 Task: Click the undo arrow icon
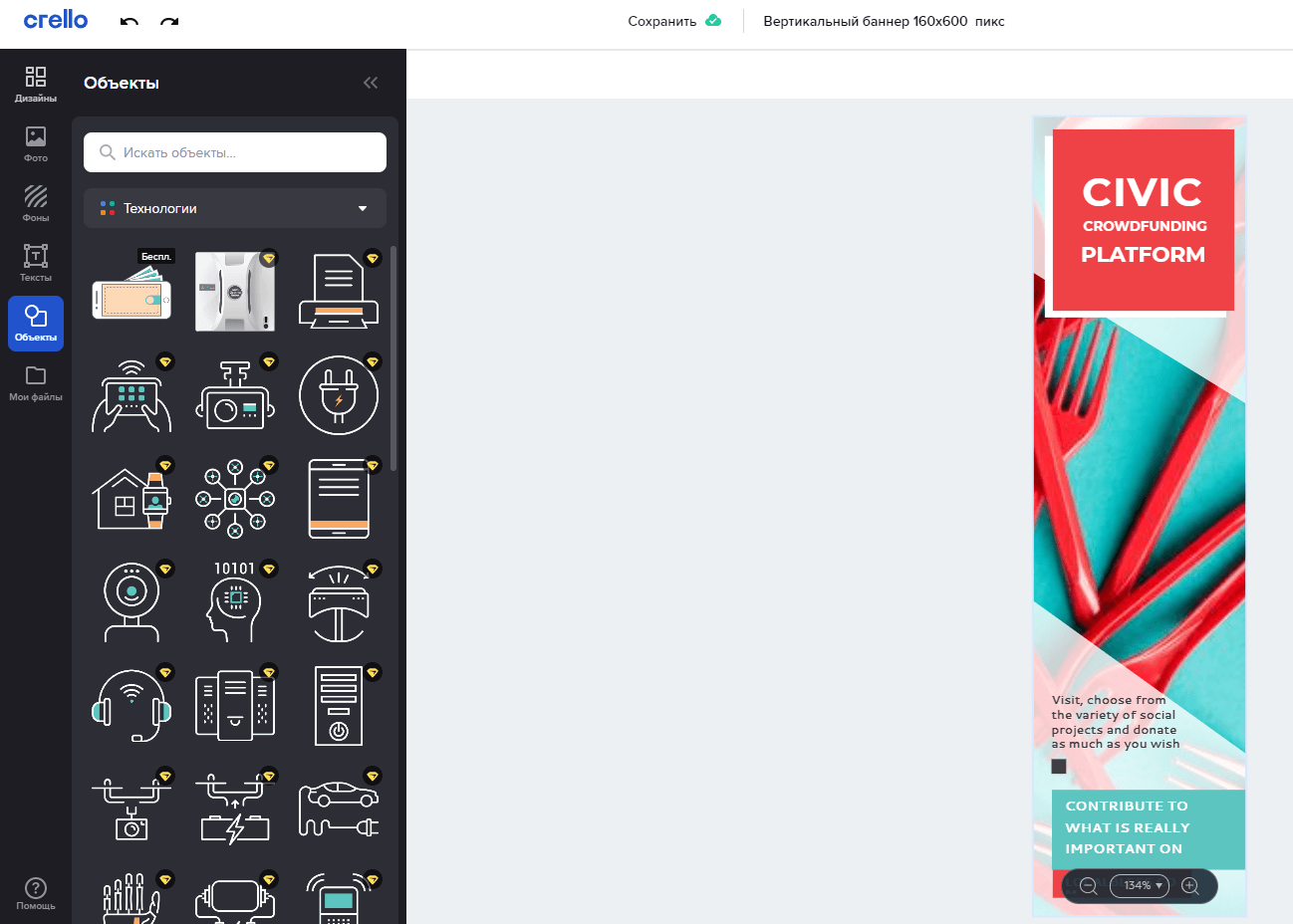click(x=129, y=22)
